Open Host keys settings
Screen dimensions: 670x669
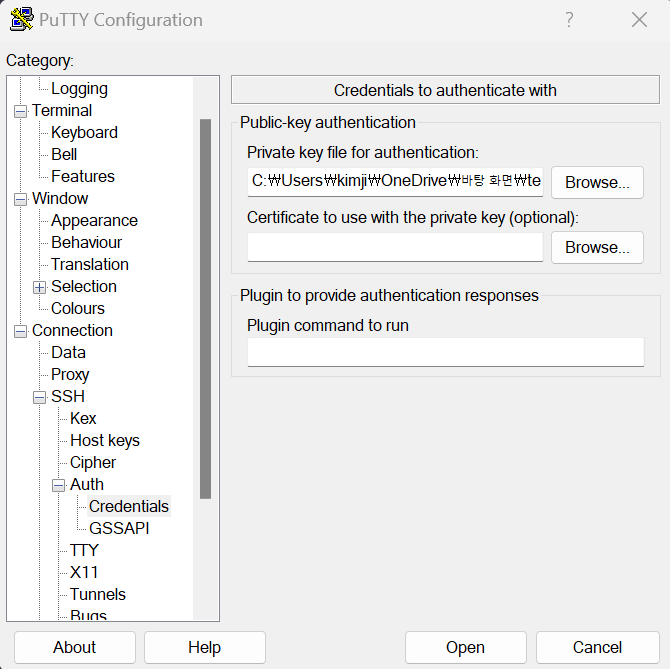point(105,440)
